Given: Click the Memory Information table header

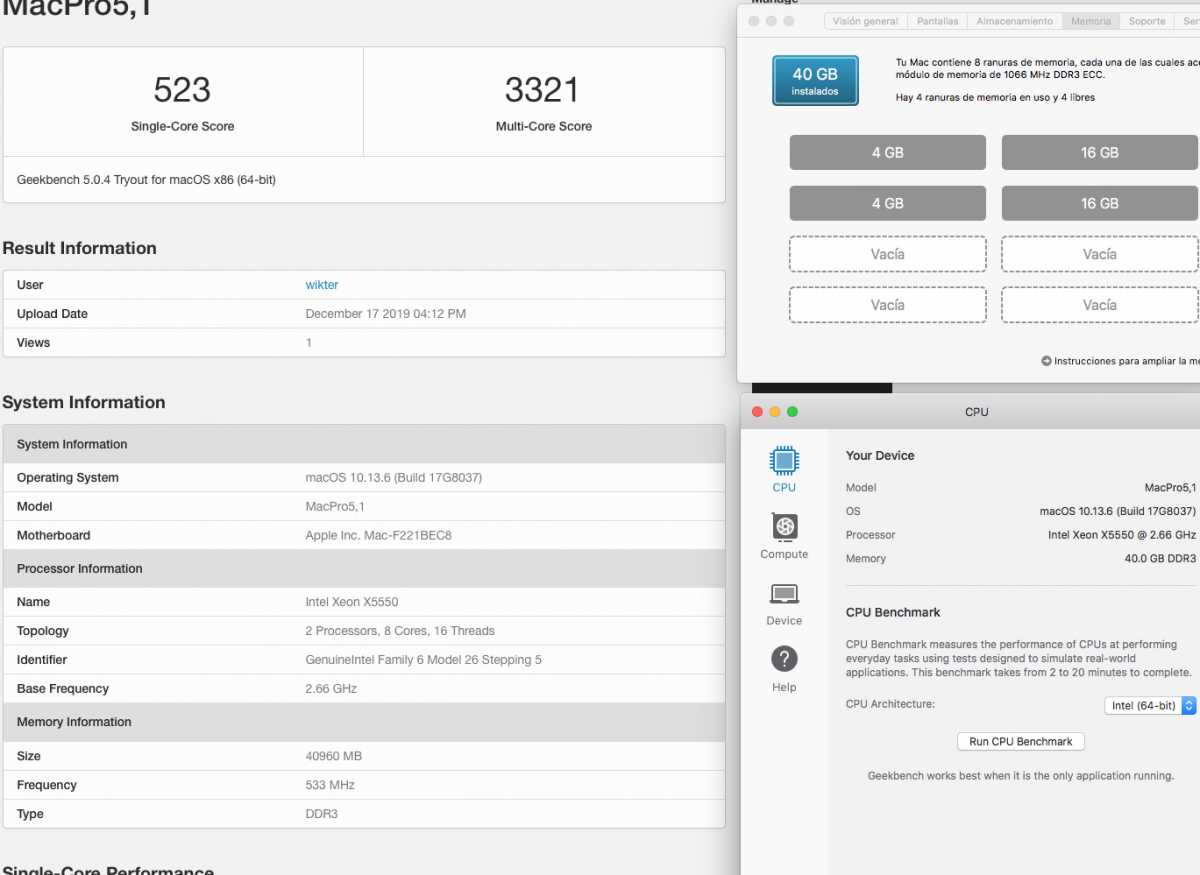Looking at the screenshot, I should coord(364,722).
